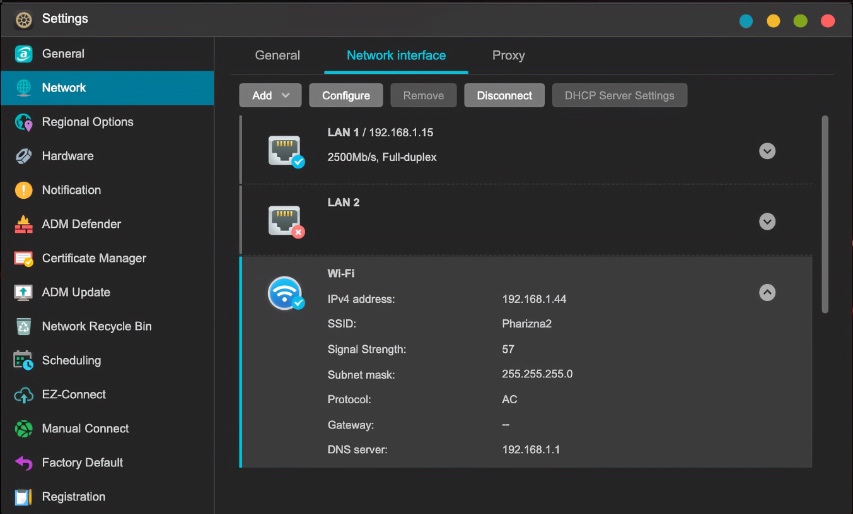Screen dimensions: 853x514
Task: Click the Configure button
Action: tap(346, 95)
